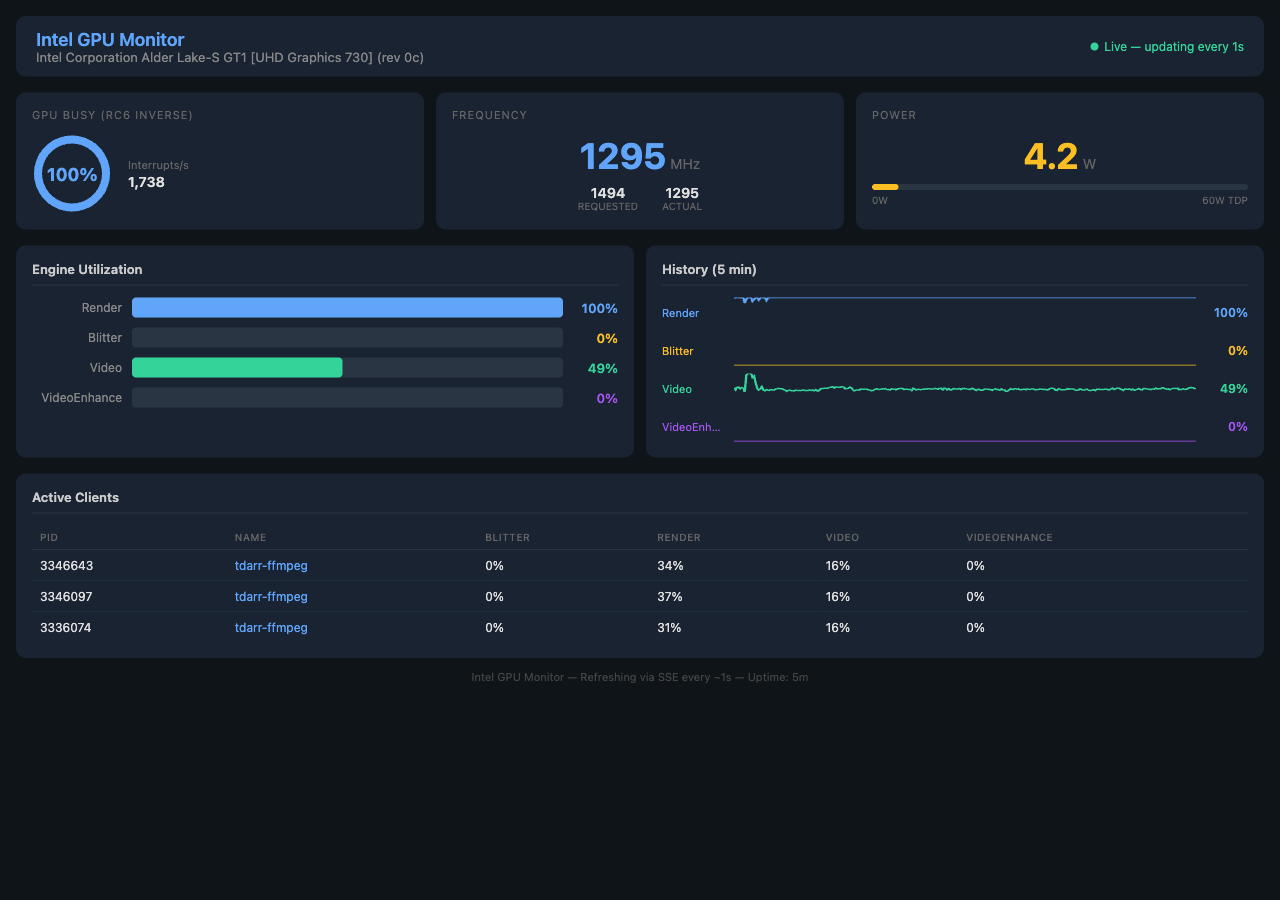Image resolution: width=1280 pixels, height=900 pixels.
Task: Select the Blitter legend entry in History
Action: [x=677, y=351]
